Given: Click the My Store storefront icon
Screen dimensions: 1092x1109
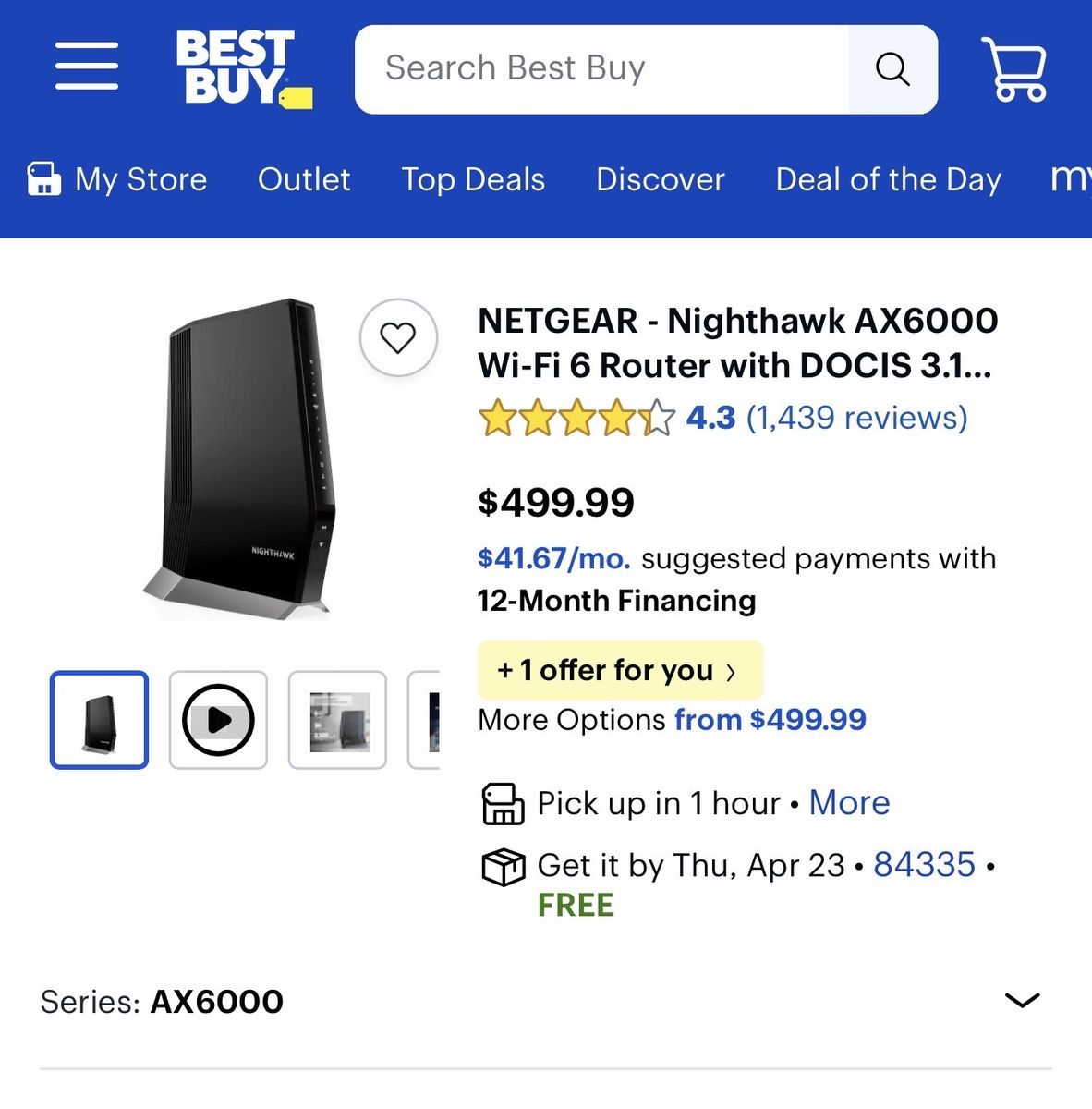Looking at the screenshot, I should [43, 178].
